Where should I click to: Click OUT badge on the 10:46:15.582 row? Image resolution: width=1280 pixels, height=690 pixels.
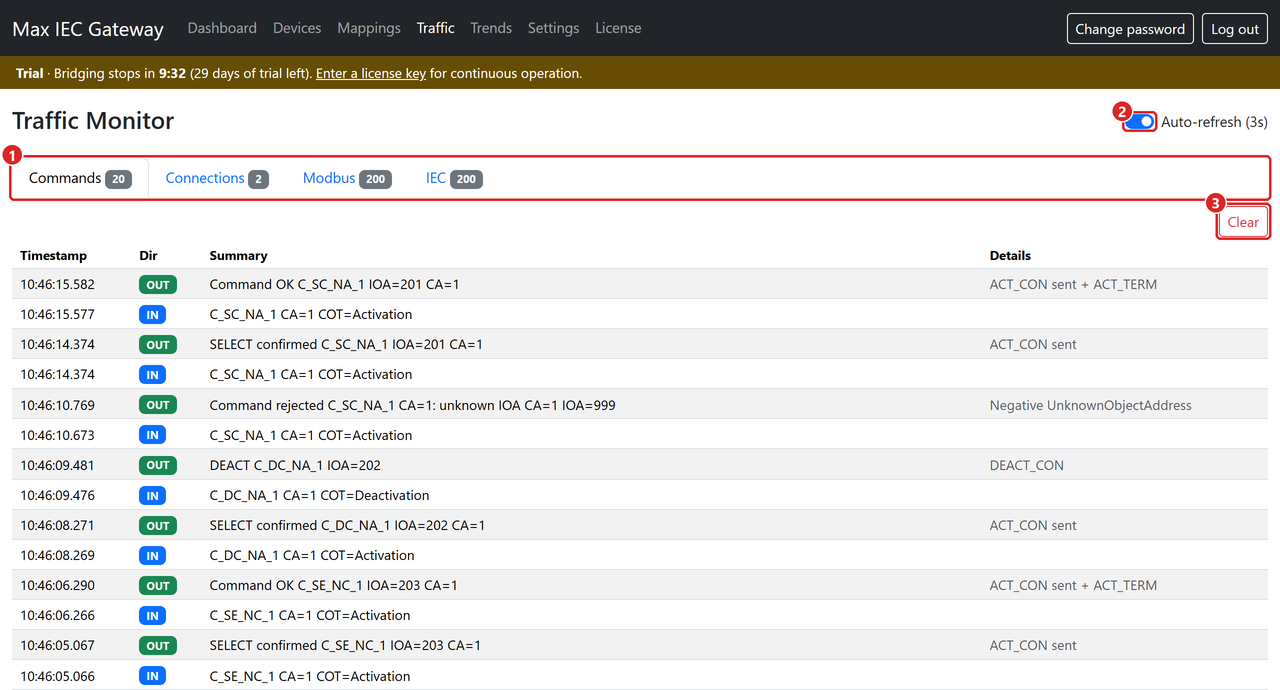point(158,285)
